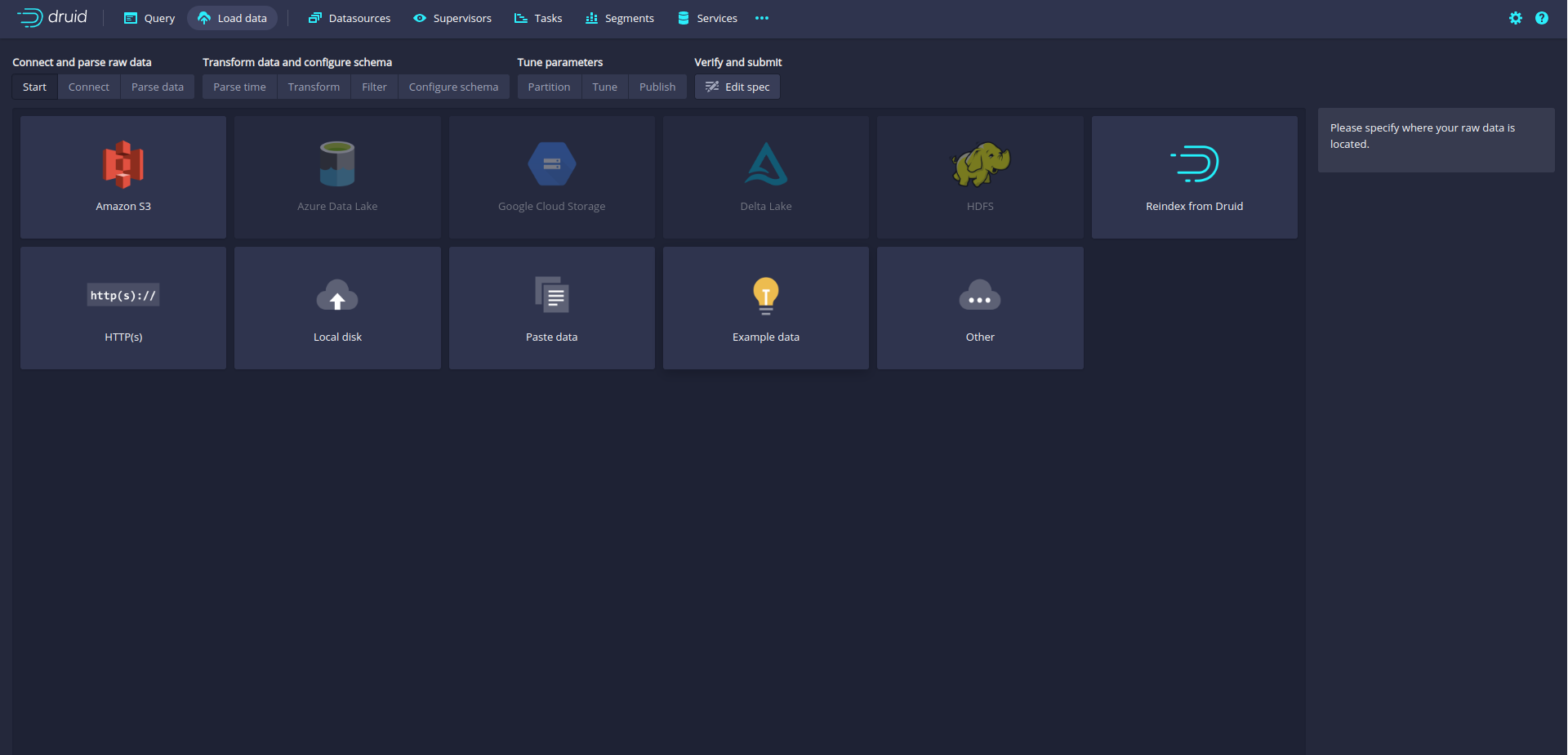Select the Reindex from Druid icon
Viewport: 1568px width, 755px height.
pyautogui.click(x=1194, y=164)
